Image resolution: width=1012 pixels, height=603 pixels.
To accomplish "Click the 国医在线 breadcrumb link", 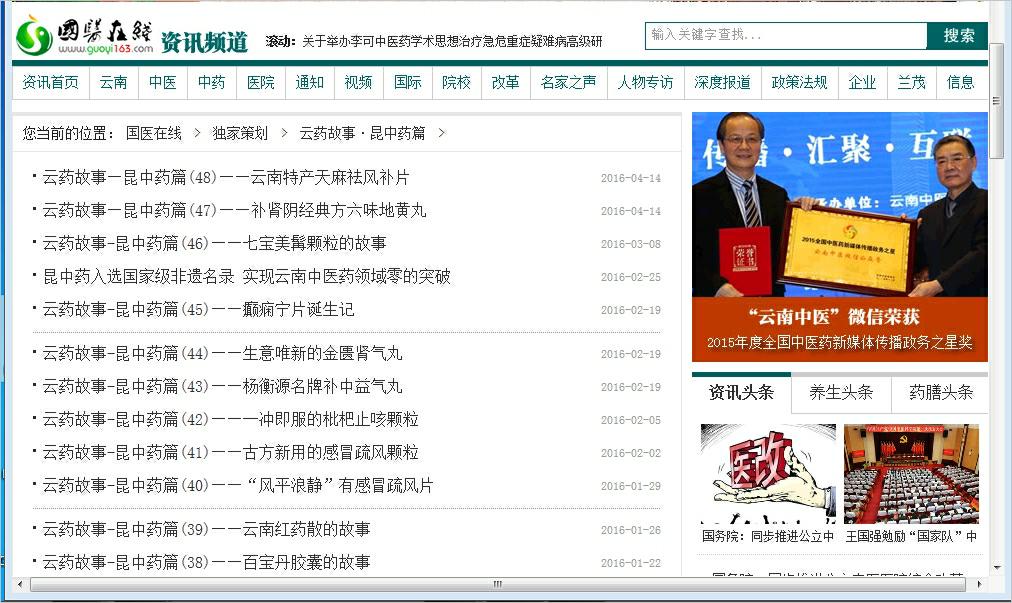I will (x=154, y=133).
